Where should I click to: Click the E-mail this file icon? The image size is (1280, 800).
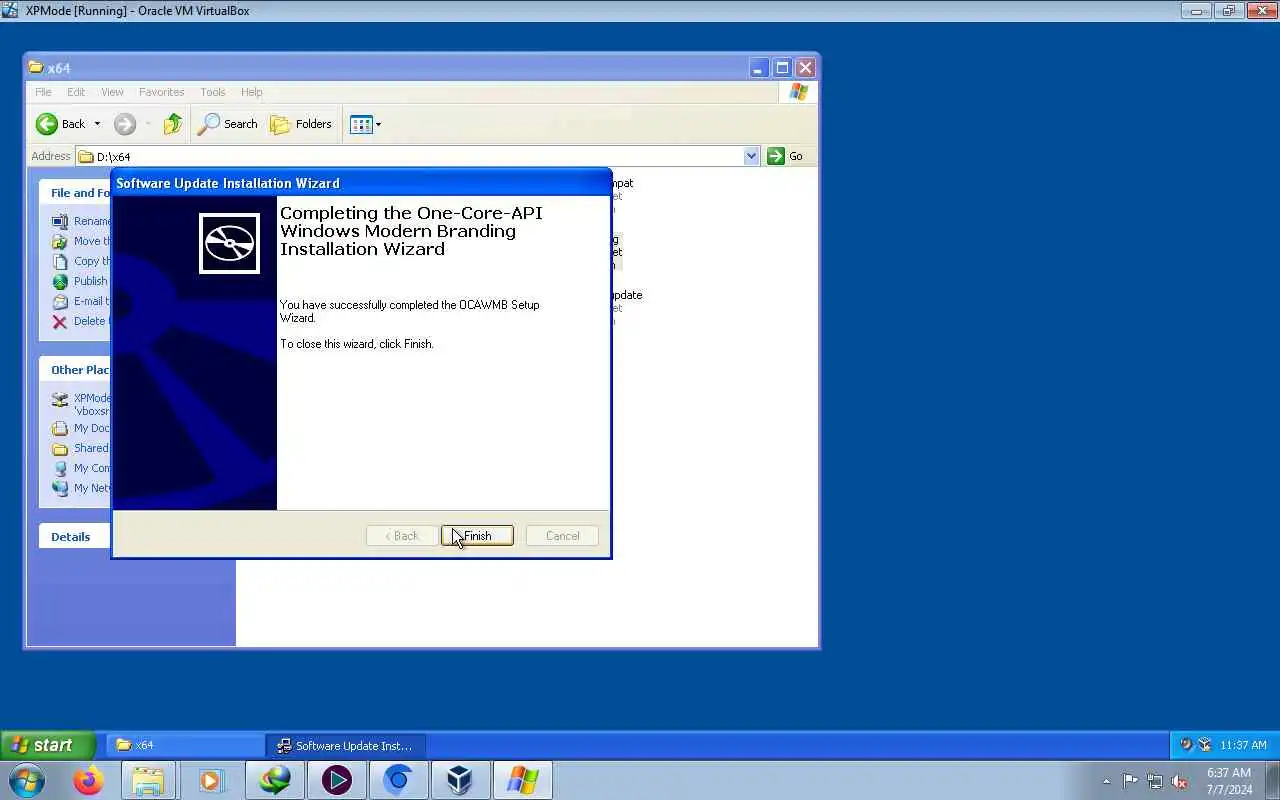coord(60,301)
